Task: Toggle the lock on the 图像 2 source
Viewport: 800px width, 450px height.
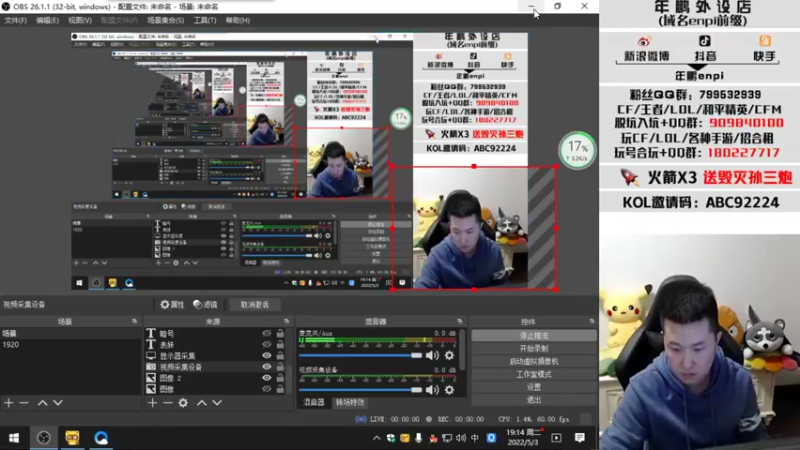Action: 280,378
